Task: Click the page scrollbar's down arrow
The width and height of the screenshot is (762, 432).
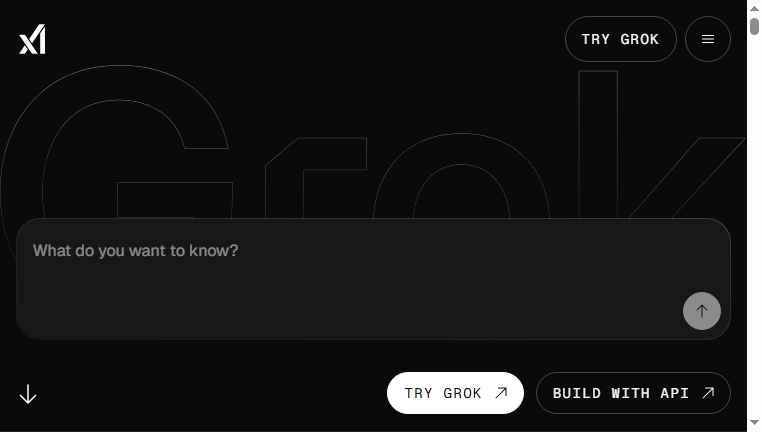Action: click(x=754, y=422)
